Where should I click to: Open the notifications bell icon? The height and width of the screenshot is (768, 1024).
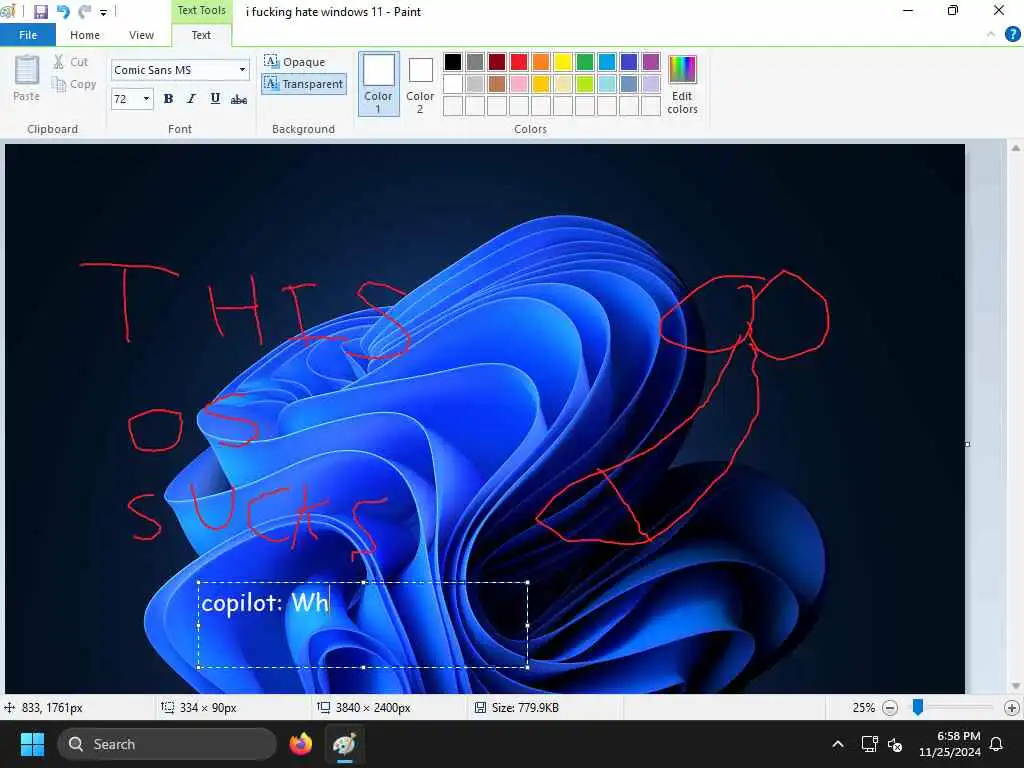(997, 744)
